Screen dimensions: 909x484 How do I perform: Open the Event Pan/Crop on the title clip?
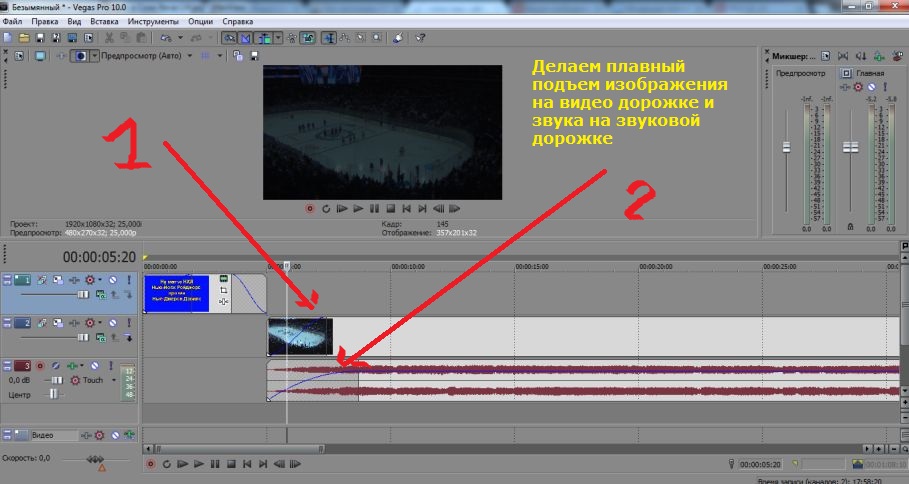(224, 290)
